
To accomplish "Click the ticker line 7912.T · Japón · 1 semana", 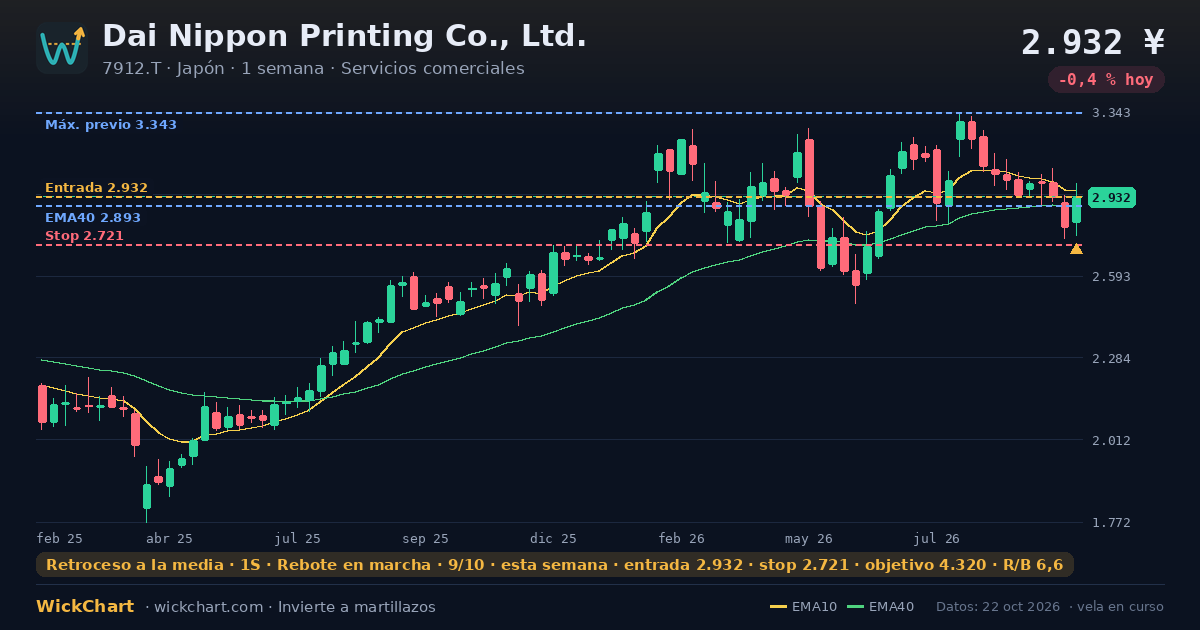I will [x=313, y=69].
